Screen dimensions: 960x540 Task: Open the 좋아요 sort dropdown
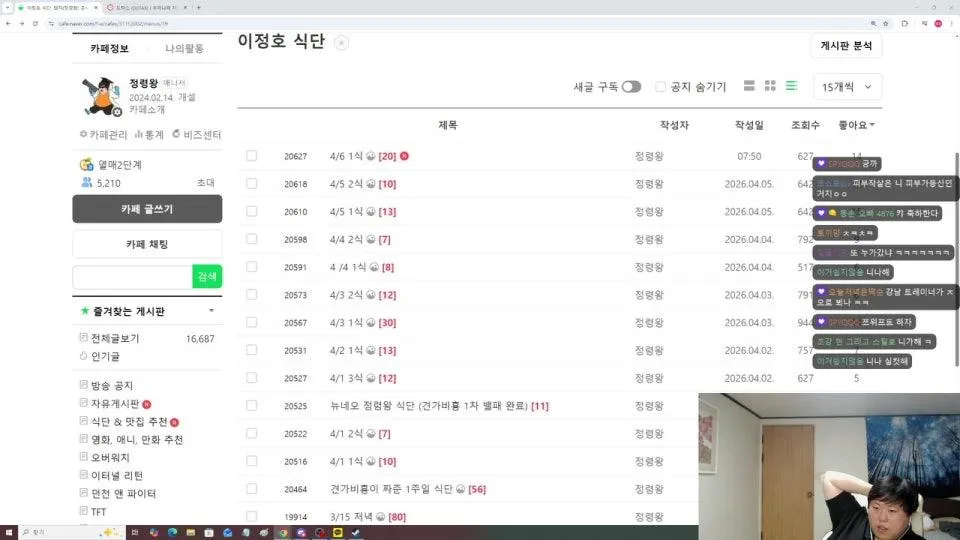(857, 125)
